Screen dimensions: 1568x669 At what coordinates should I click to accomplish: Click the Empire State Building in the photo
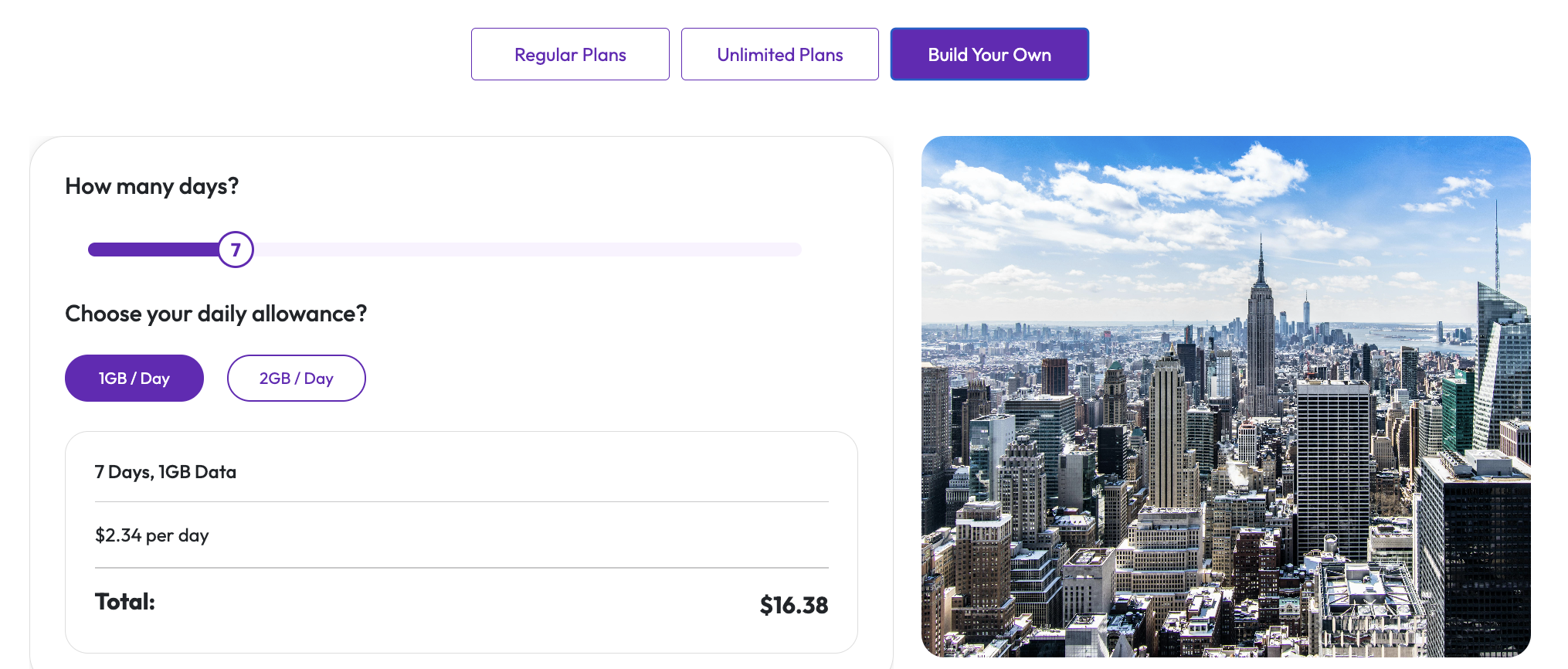pos(1261,324)
